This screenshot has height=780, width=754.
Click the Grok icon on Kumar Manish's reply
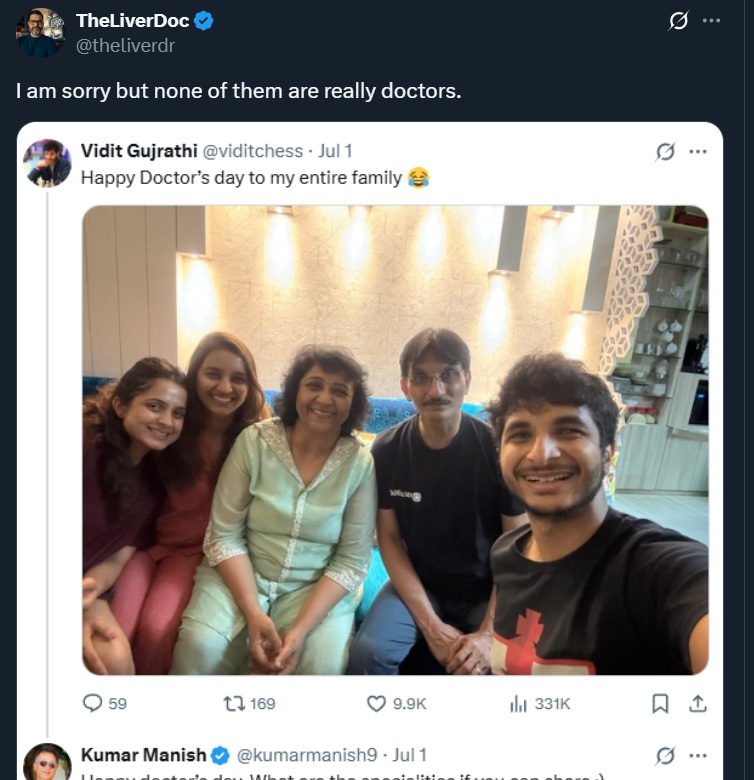coord(665,755)
